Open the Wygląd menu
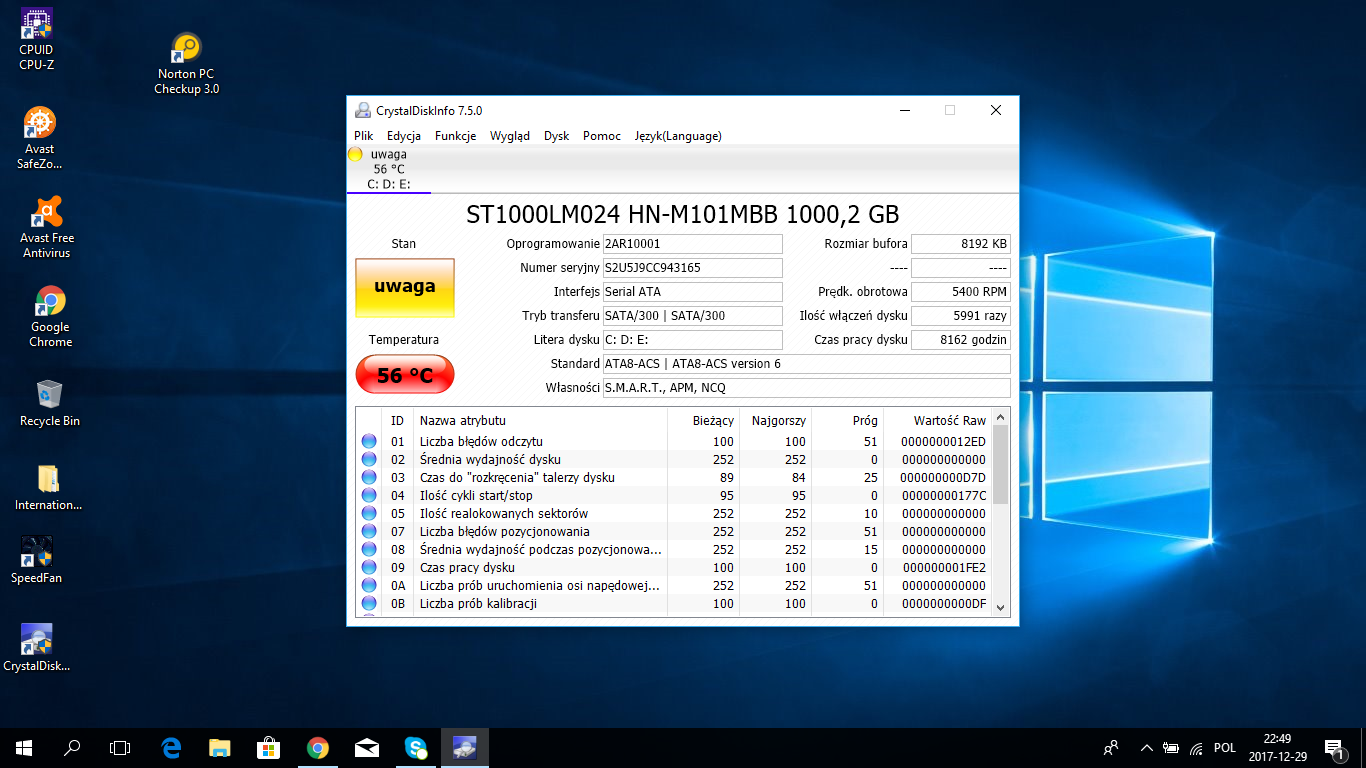Screen dimensions: 1366x768 (x=510, y=136)
